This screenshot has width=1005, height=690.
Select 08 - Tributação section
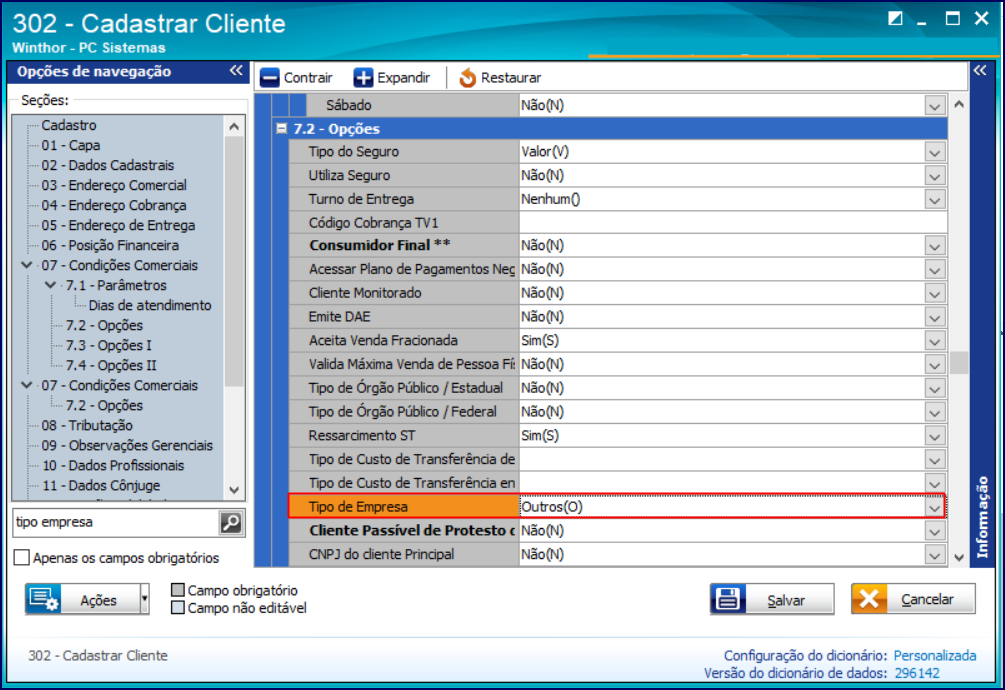coord(87,425)
